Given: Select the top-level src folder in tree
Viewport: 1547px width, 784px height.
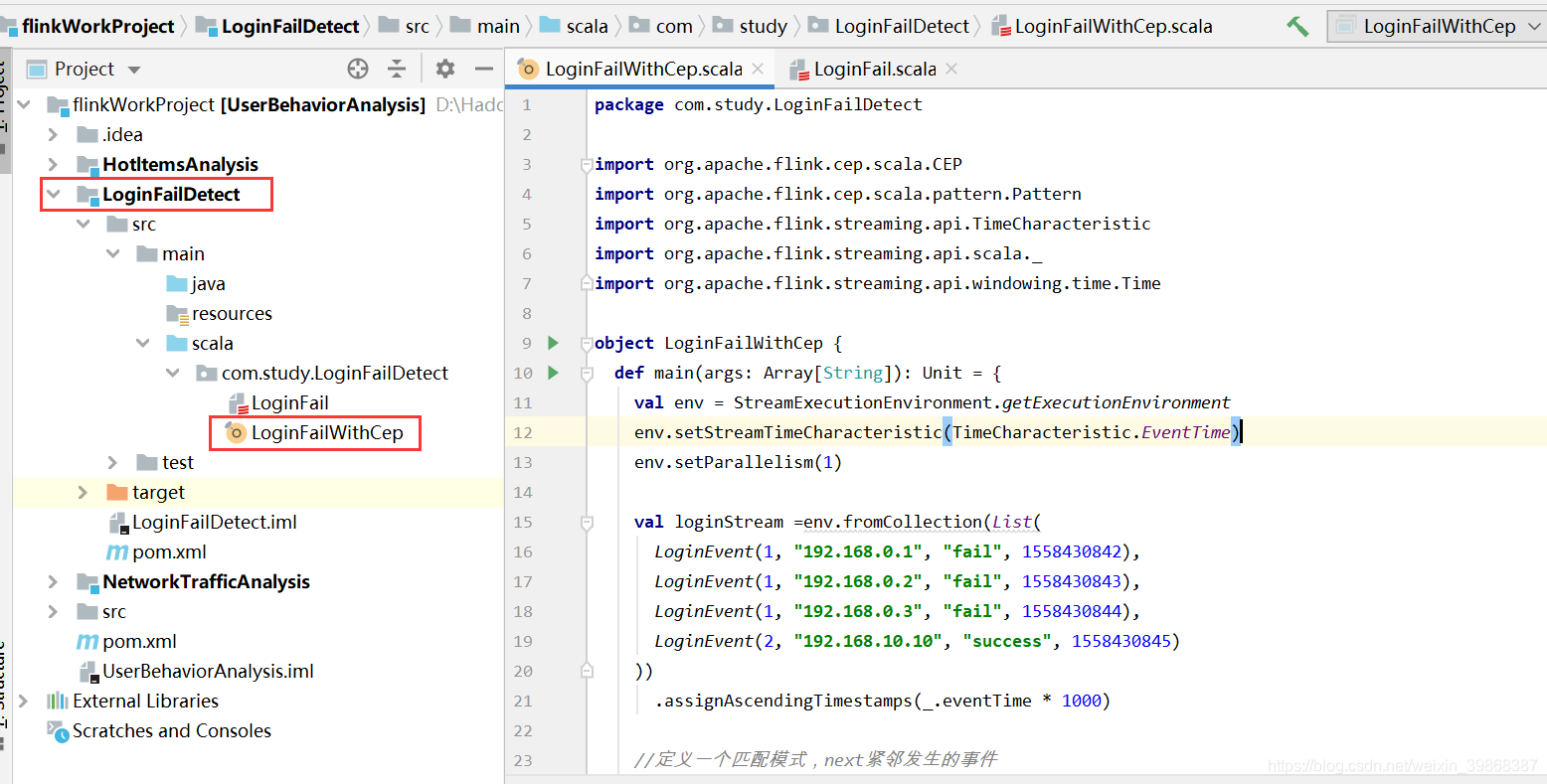Looking at the screenshot, I should click(x=101, y=611).
